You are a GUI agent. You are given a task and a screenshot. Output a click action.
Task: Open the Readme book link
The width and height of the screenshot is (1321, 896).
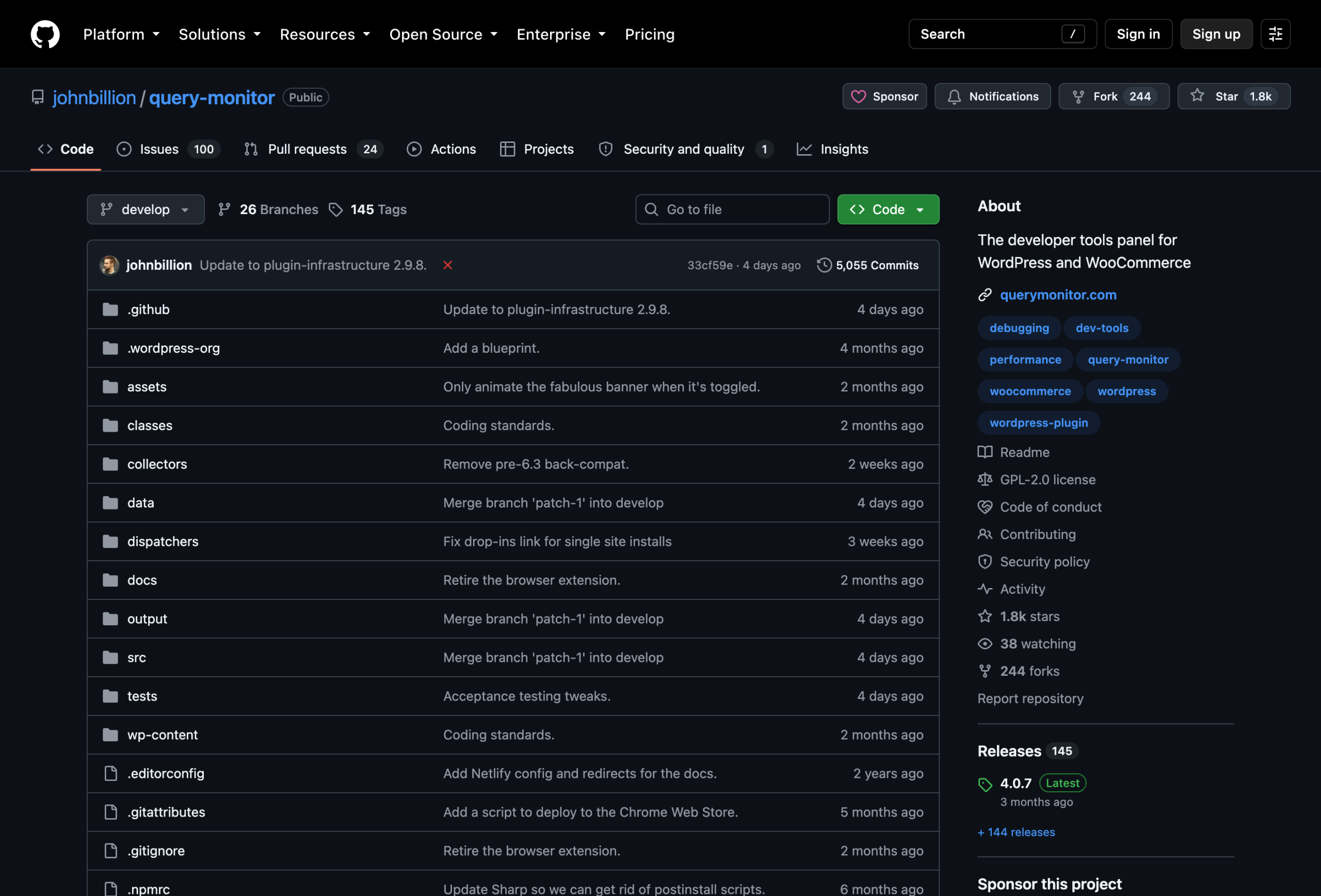(x=1013, y=452)
